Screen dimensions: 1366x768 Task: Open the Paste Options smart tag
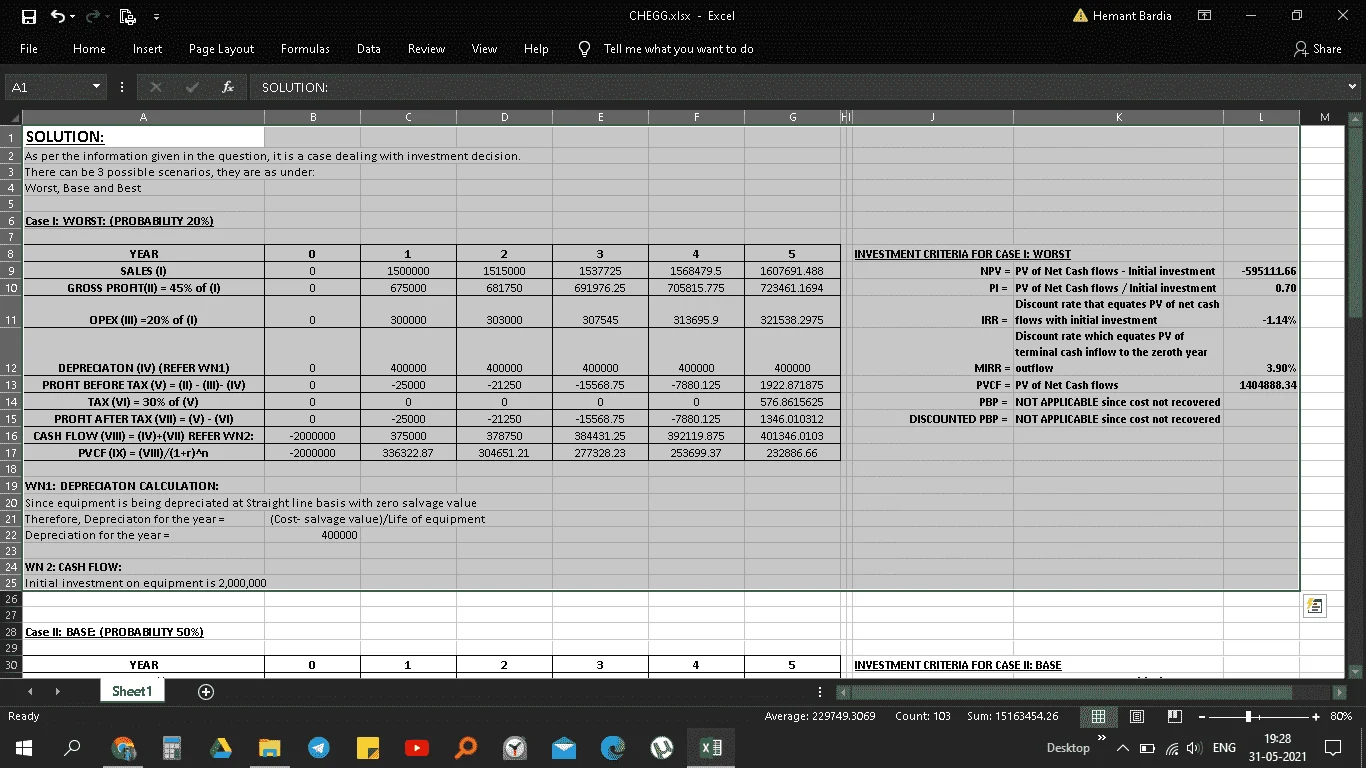(1315, 606)
